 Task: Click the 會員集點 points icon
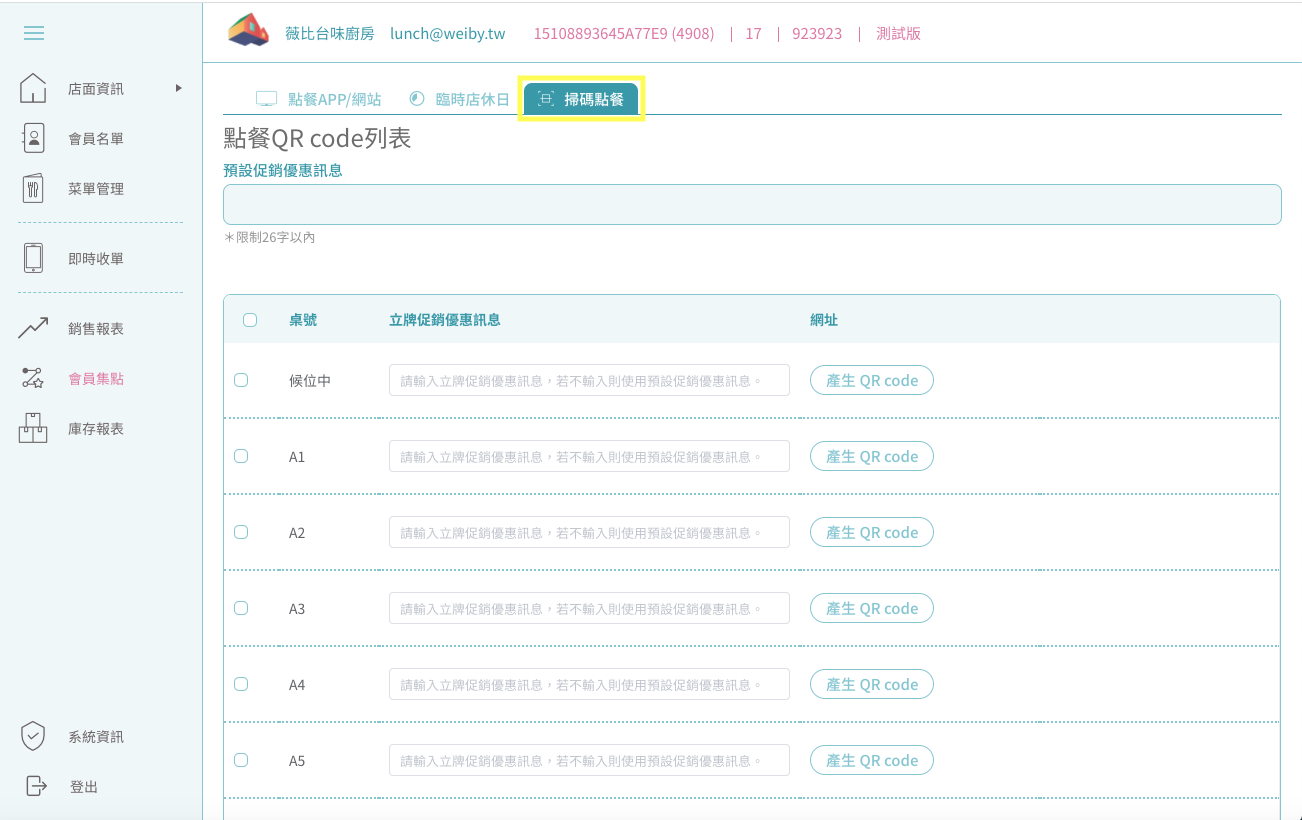point(33,378)
